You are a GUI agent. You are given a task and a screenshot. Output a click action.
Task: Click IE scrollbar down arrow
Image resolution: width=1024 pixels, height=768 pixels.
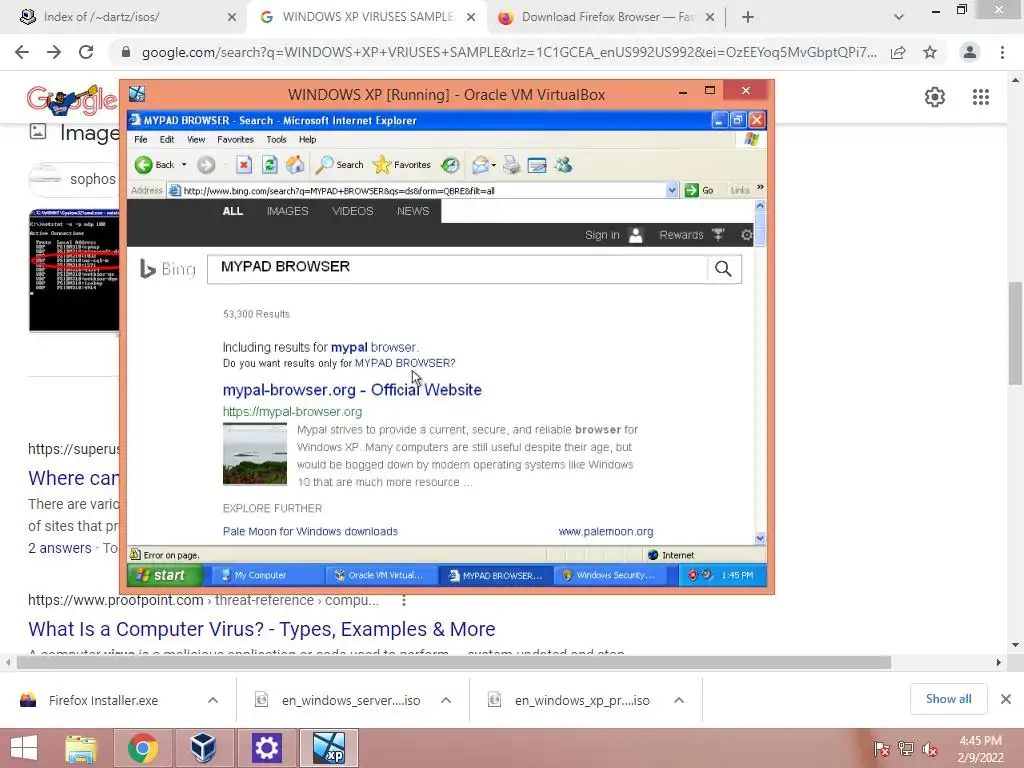click(760, 538)
